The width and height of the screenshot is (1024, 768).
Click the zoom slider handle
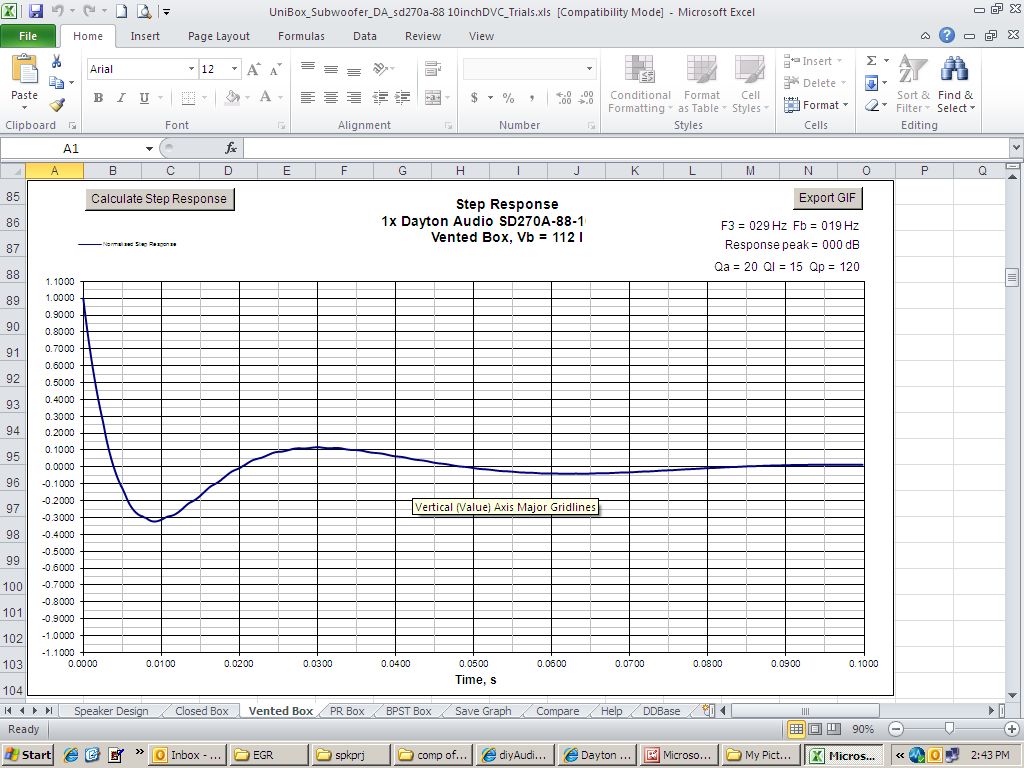click(x=949, y=729)
